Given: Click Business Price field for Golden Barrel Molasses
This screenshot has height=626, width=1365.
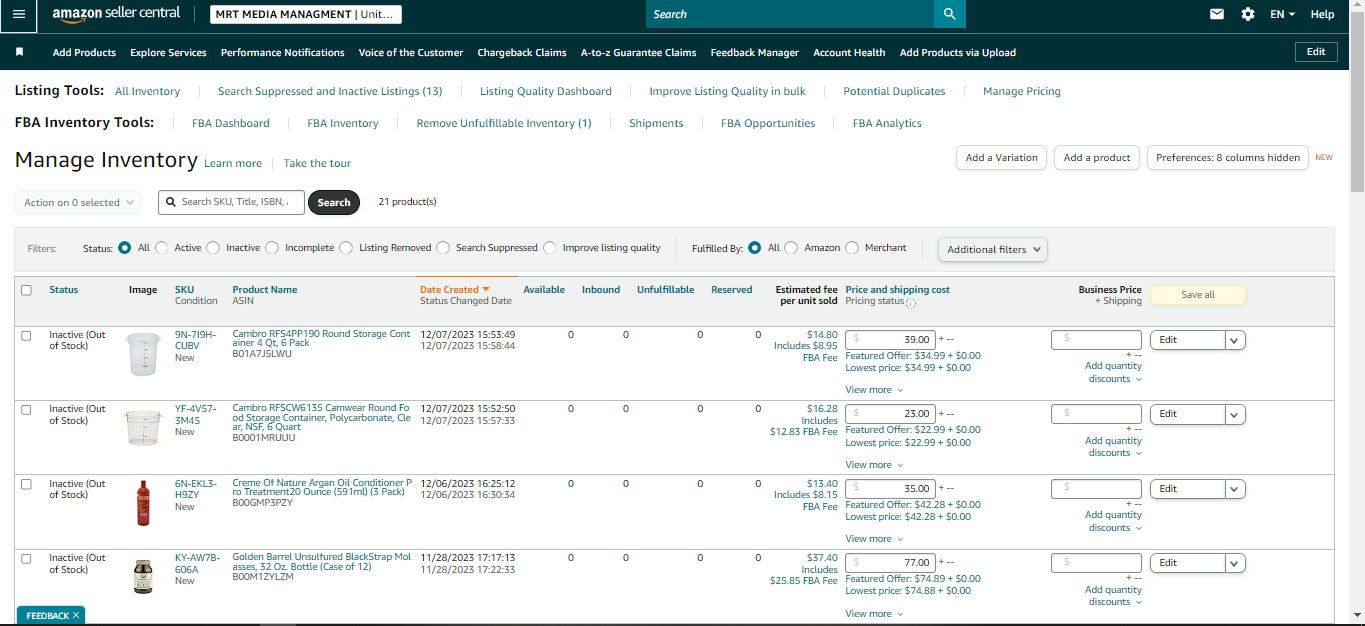Looking at the screenshot, I should click(1096, 563).
